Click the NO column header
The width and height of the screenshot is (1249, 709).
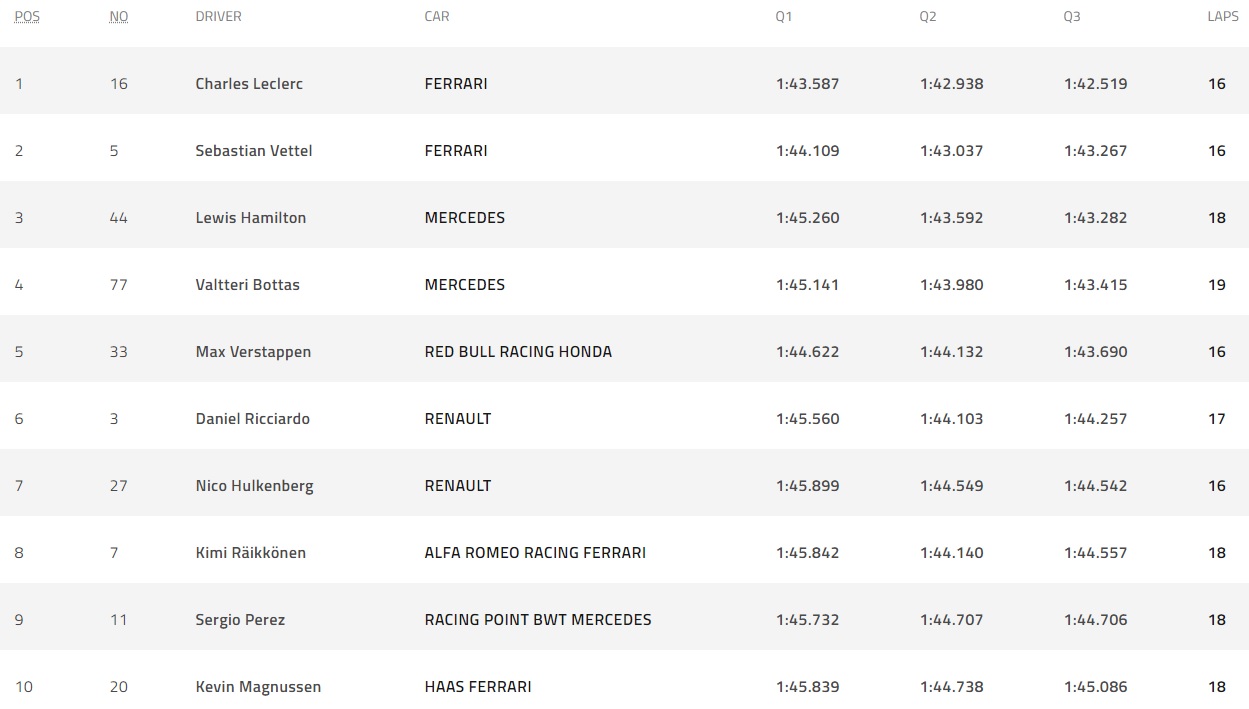(x=119, y=17)
